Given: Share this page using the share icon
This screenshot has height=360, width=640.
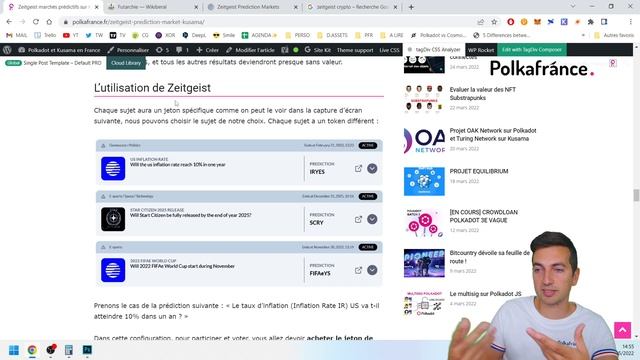Looking at the screenshot, I should [481, 22].
